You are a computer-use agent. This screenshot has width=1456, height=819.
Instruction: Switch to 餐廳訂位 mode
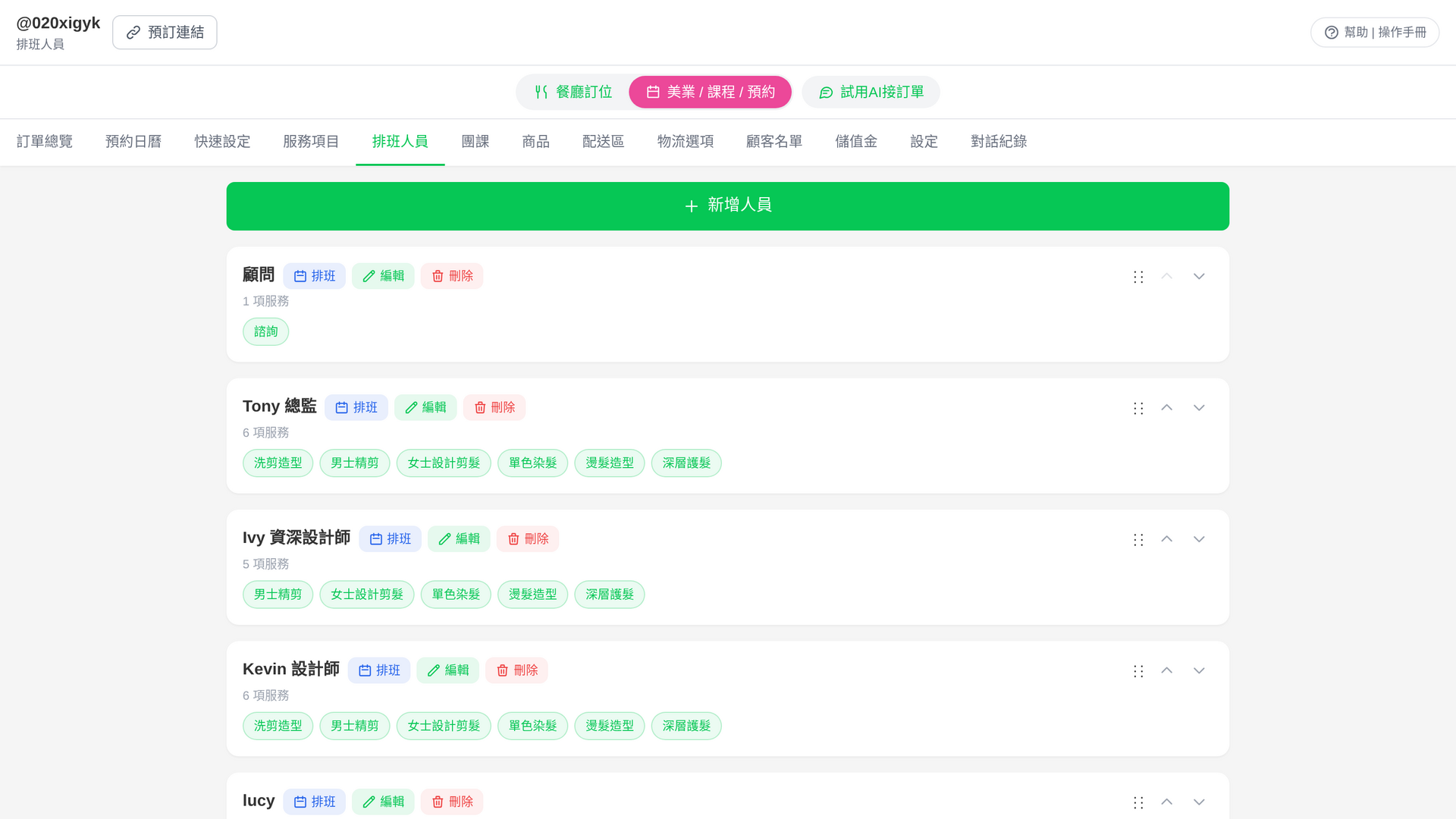tap(573, 92)
